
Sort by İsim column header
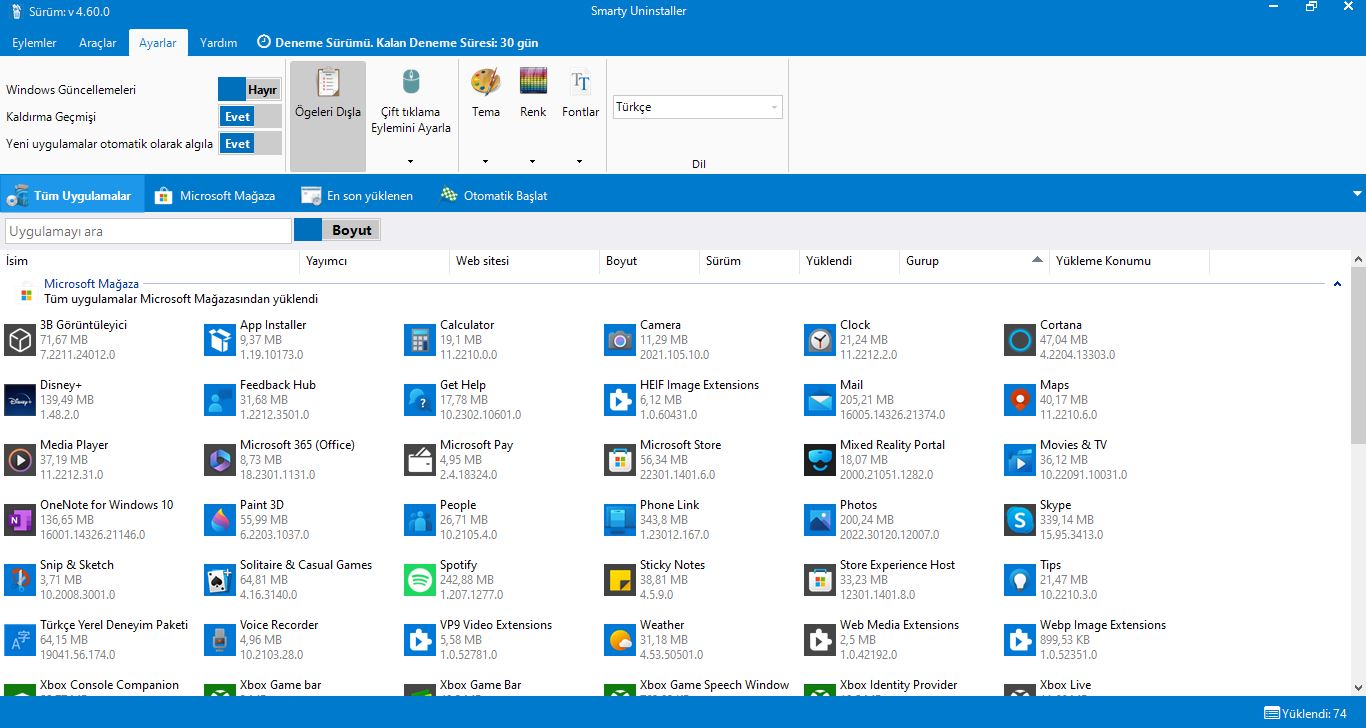point(150,261)
